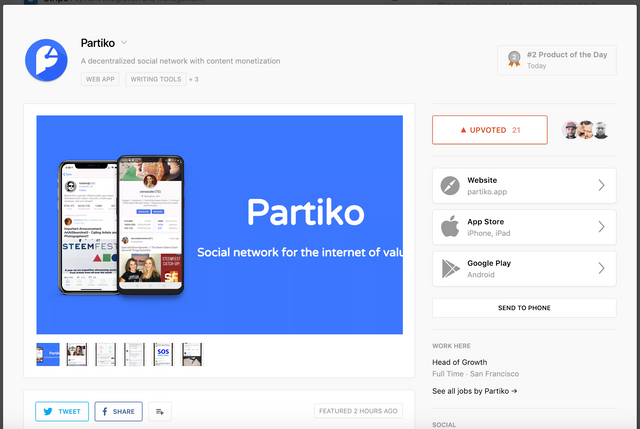This screenshot has width=640, height=429.
Task: Select the fourth gallery thumbnail
Action: click(x=134, y=354)
